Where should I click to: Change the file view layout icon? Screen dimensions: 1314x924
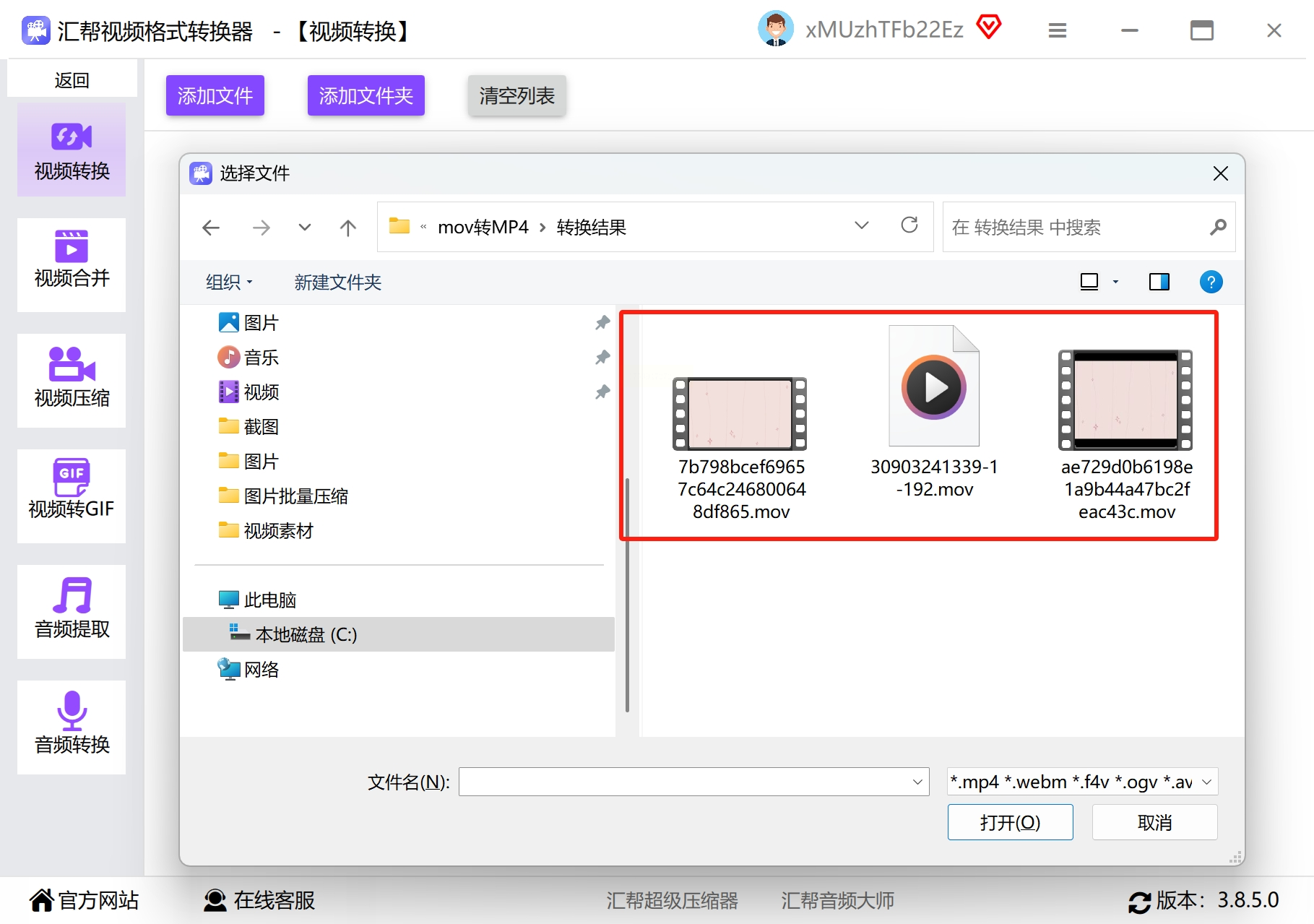tap(1089, 282)
